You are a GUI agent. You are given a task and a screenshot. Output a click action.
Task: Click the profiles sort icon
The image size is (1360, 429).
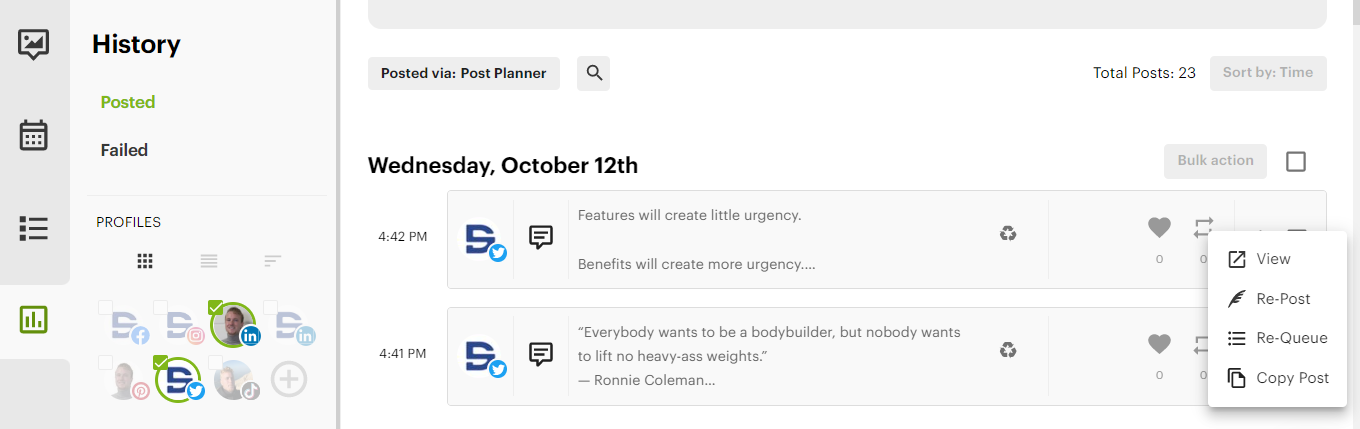tap(273, 261)
